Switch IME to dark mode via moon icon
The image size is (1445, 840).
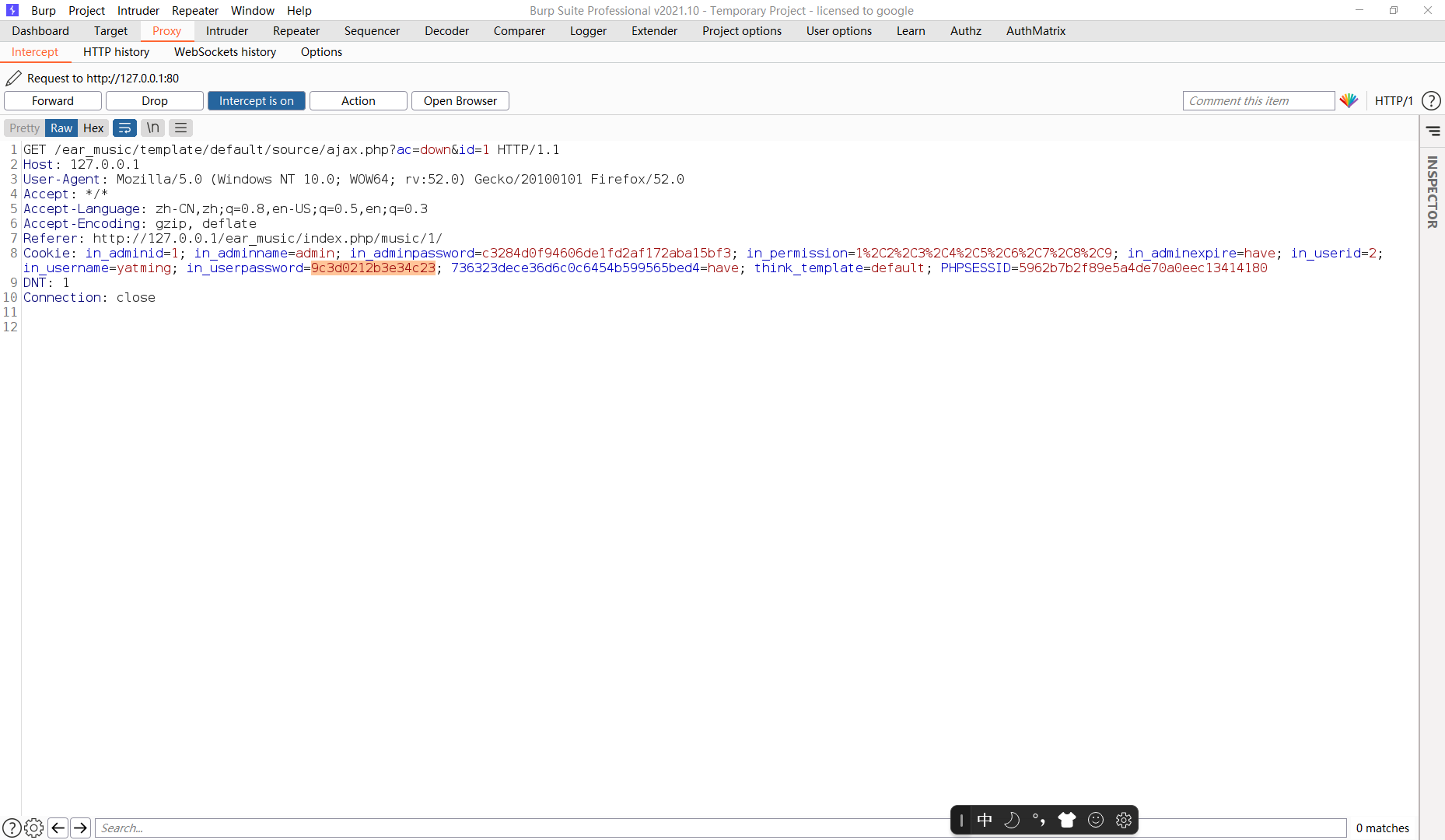click(x=1012, y=819)
